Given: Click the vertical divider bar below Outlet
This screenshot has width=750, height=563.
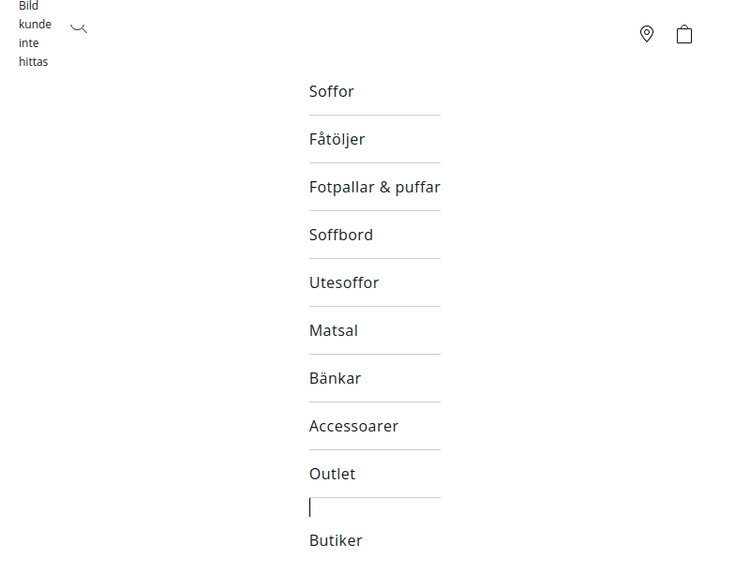Looking at the screenshot, I should pos(310,508).
